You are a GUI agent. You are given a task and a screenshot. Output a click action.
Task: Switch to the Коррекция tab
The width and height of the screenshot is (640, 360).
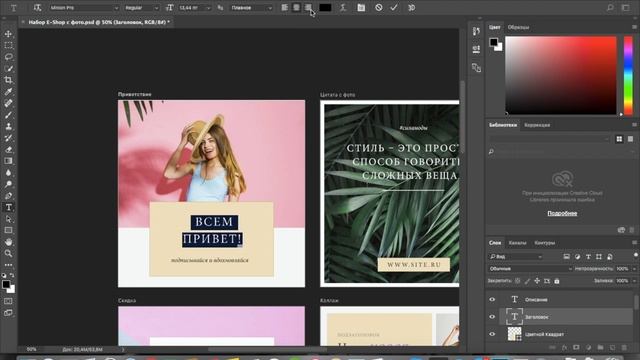tap(537, 125)
